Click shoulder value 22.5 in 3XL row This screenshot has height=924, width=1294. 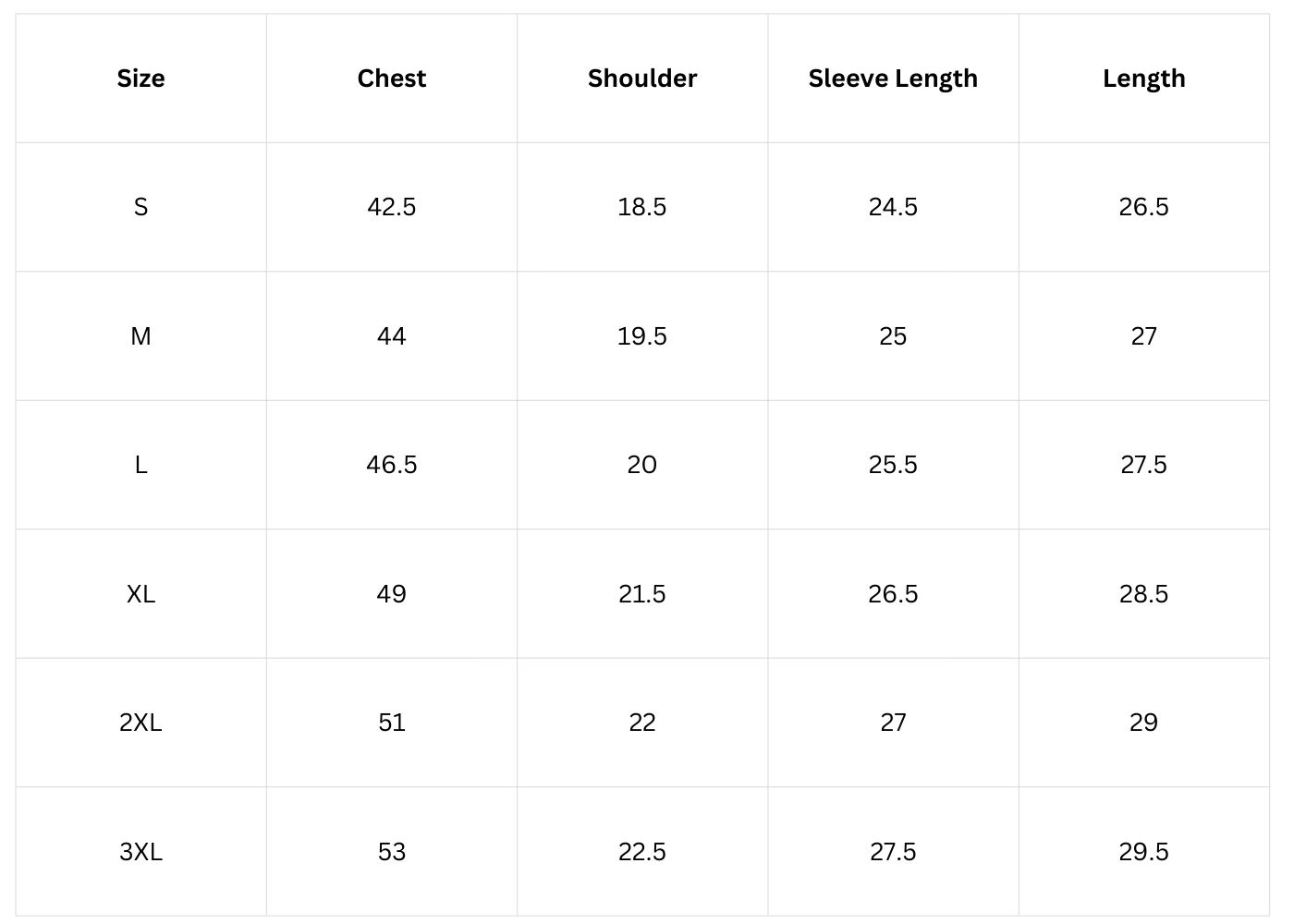(x=641, y=851)
